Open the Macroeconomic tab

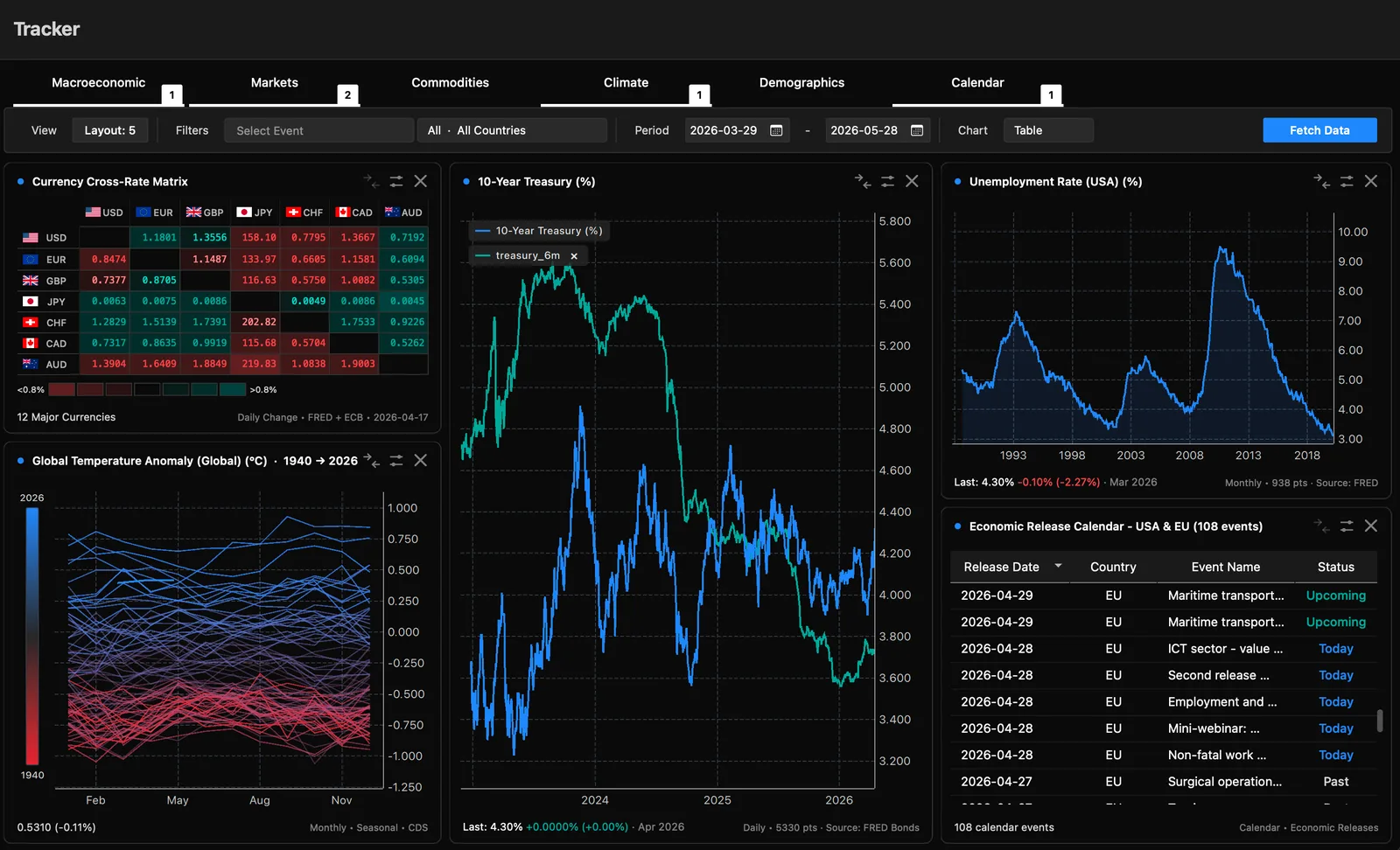point(98,83)
